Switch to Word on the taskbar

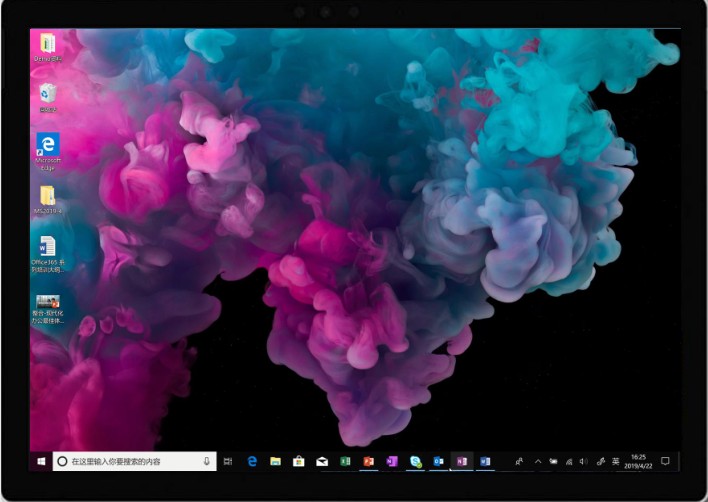coord(485,461)
